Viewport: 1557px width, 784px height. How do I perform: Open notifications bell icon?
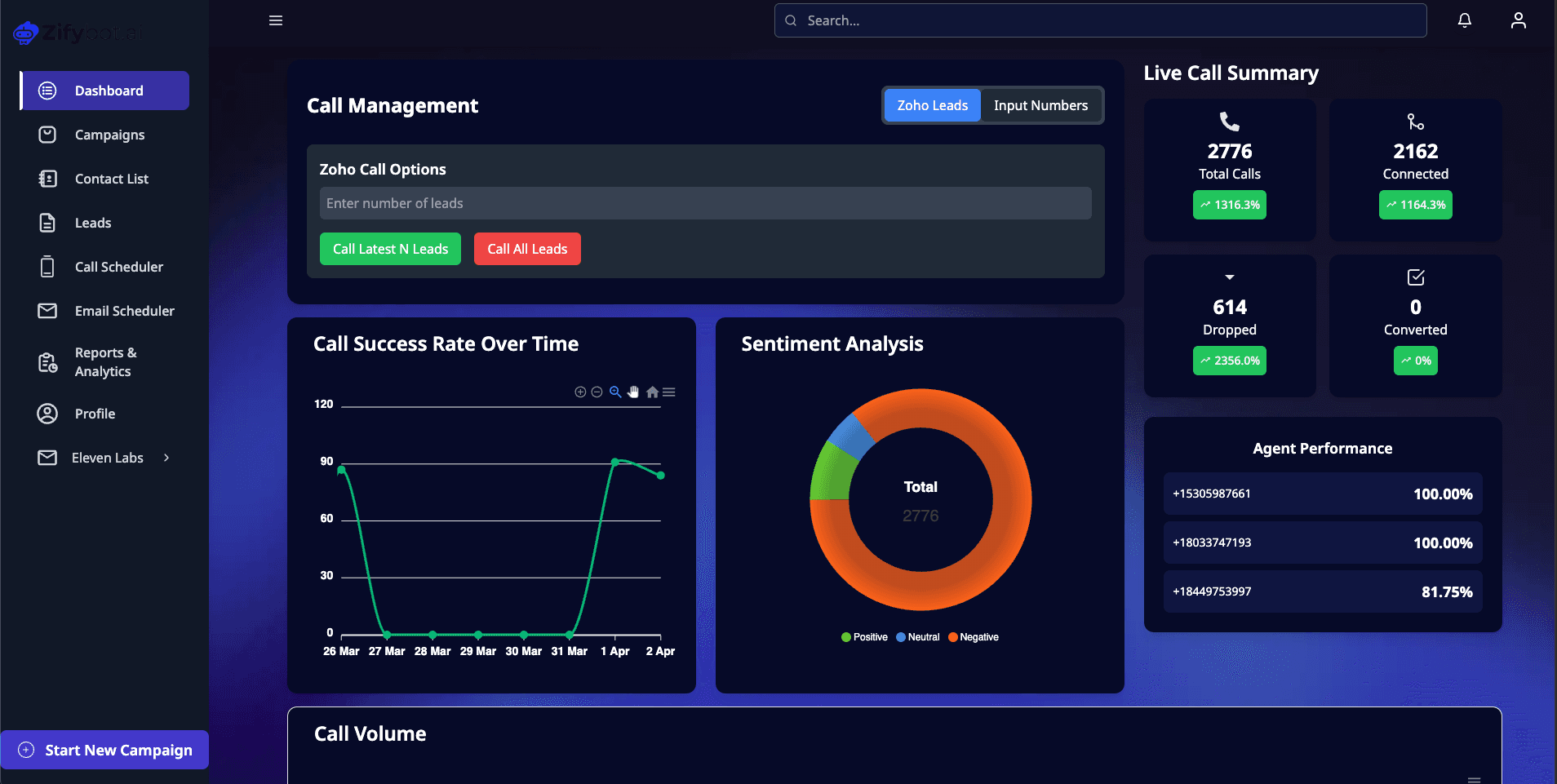1465,20
